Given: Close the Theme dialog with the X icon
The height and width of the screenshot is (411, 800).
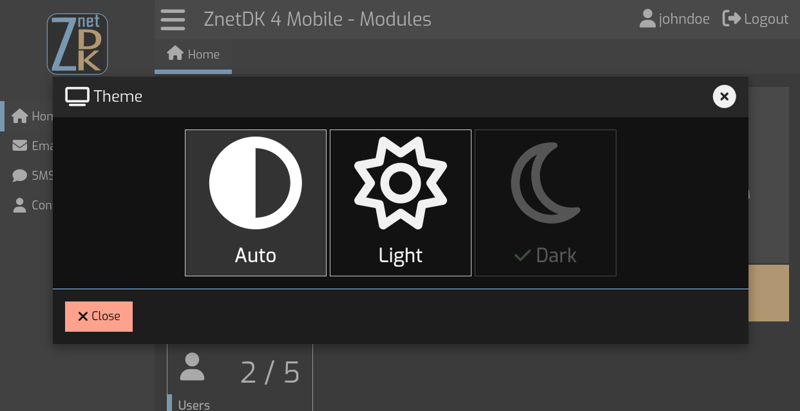Looking at the screenshot, I should (x=724, y=96).
